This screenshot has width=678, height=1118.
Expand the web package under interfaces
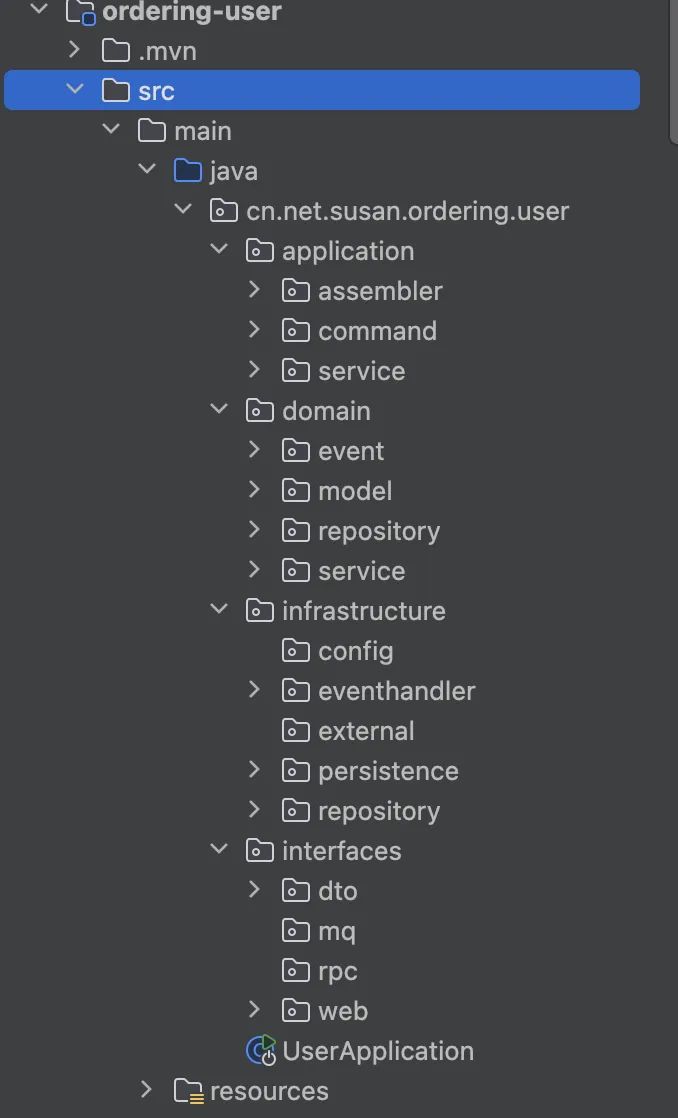click(x=254, y=1011)
